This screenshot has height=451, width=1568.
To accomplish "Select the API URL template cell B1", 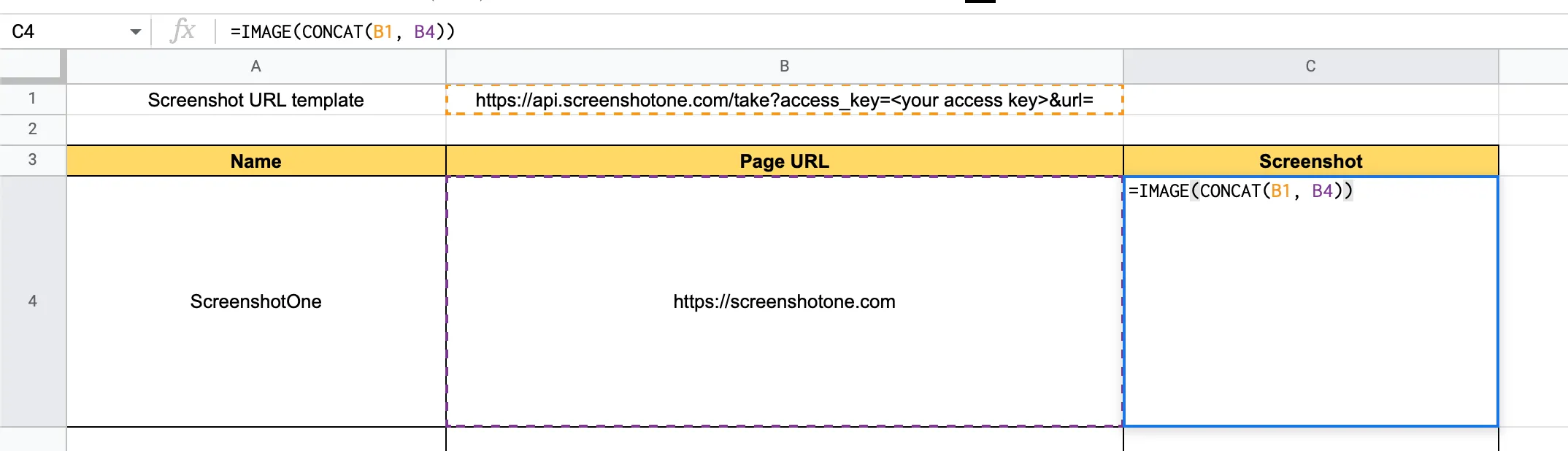I will (784, 100).
